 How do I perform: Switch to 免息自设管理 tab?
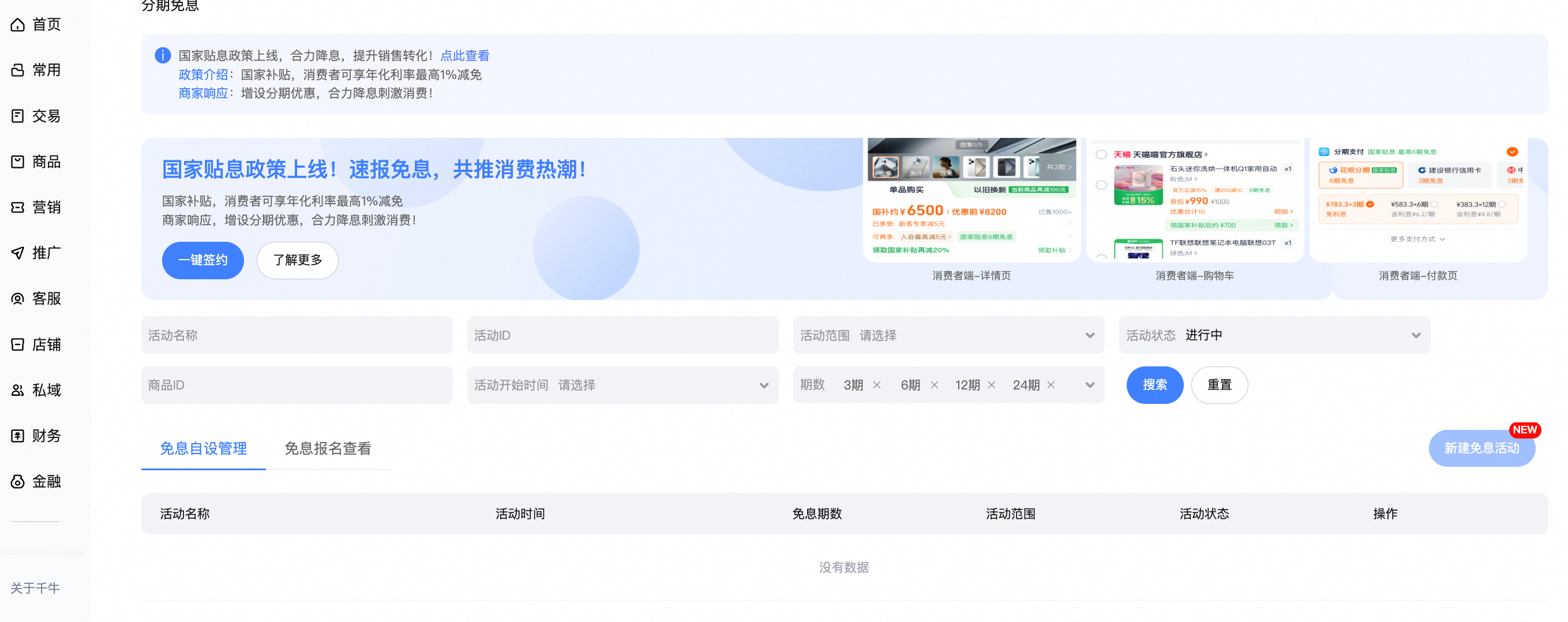[x=203, y=448]
